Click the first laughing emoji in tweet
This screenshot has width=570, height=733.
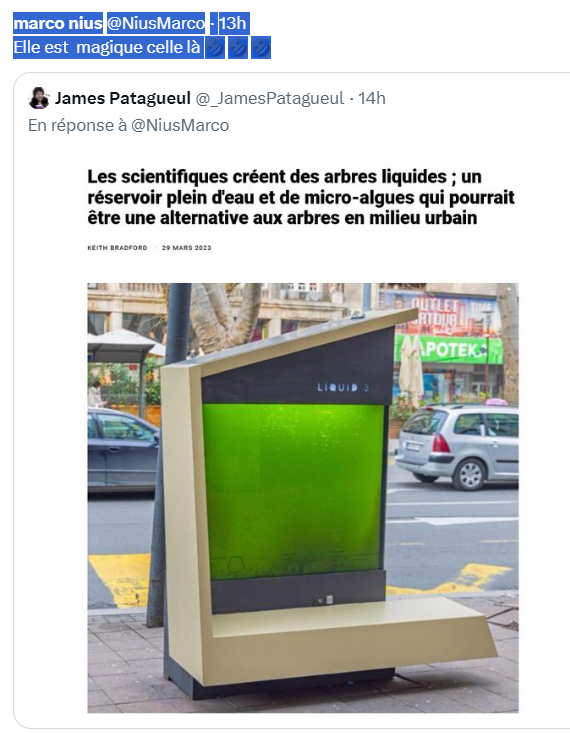click(215, 48)
